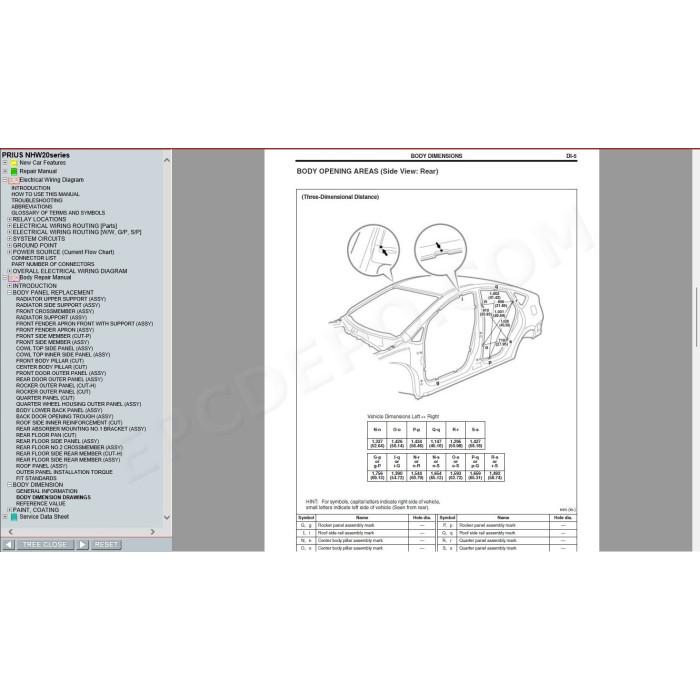The height and width of the screenshot is (700, 700).
Task: Expand the Repair Manual node
Action: pyautogui.click(x=5, y=171)
